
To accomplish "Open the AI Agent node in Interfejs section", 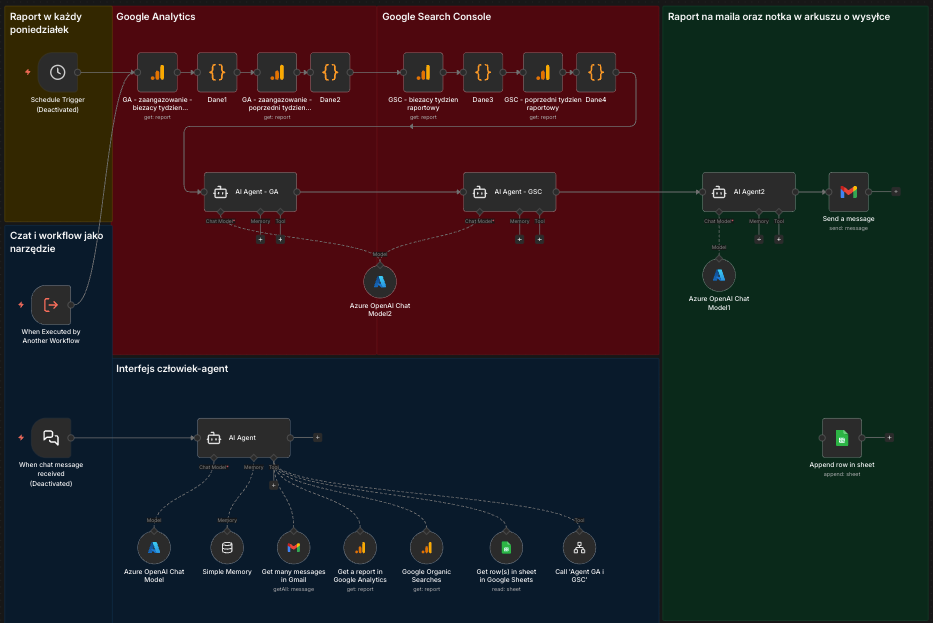I will [x=244, y=438].
